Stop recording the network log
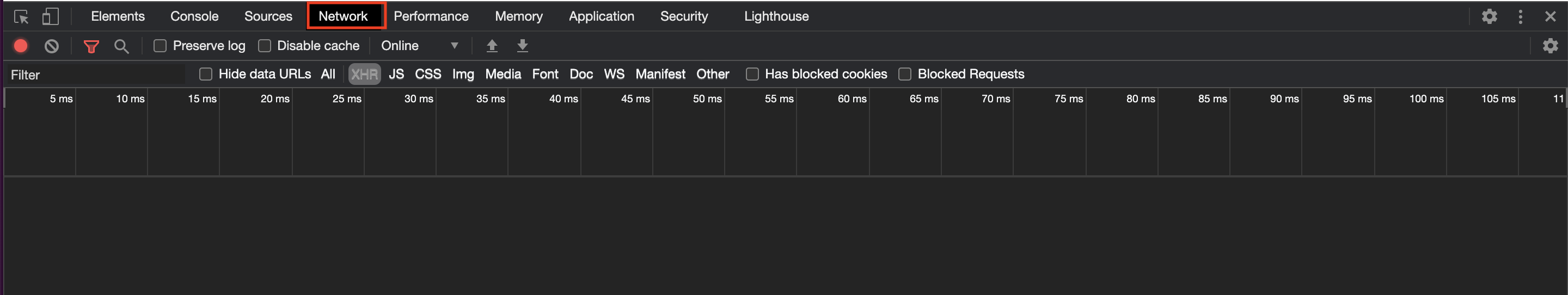This screenshot has width=1568, height=295. [x=21, y=46]
